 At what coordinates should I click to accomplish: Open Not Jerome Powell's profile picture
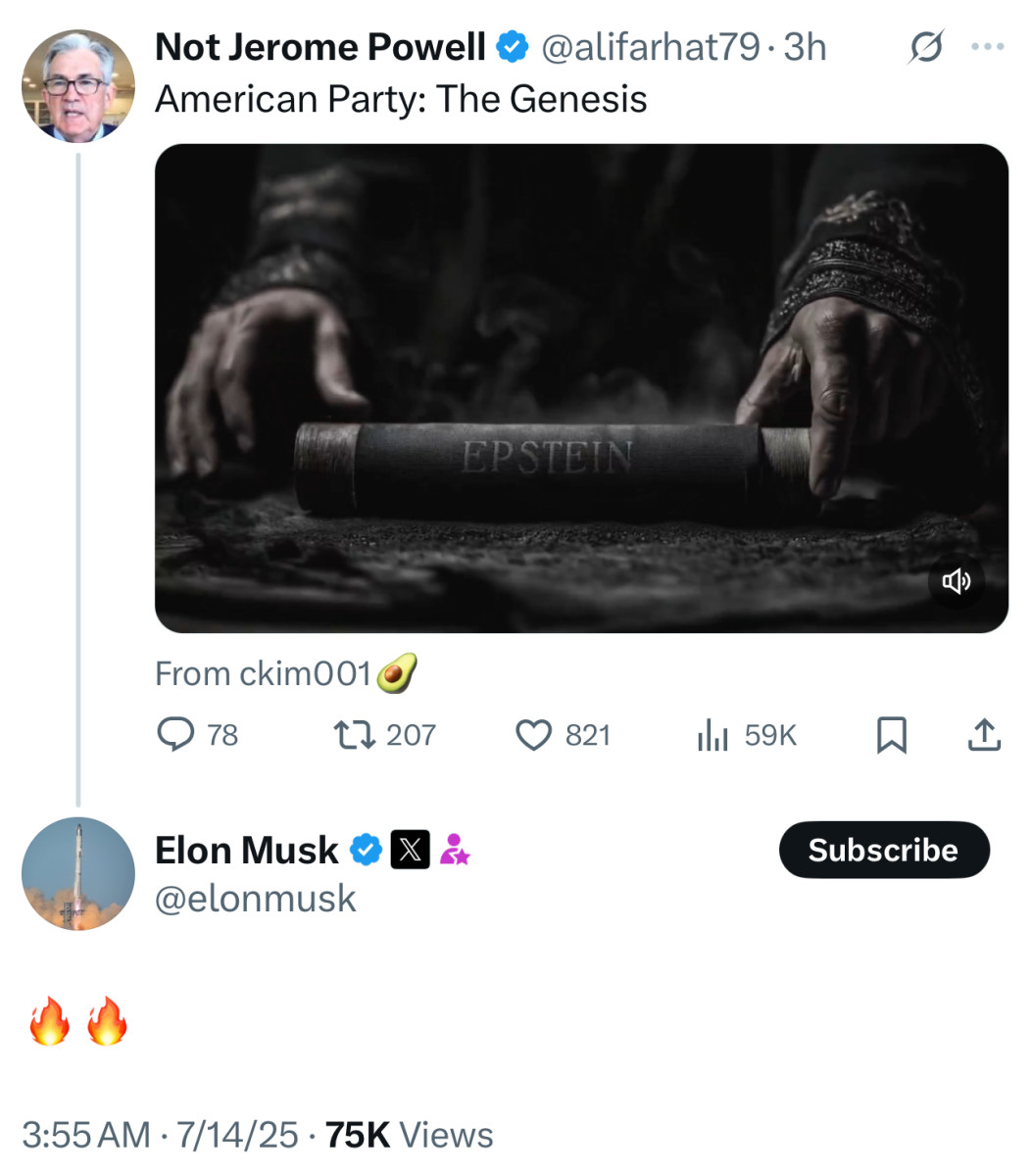77,85
